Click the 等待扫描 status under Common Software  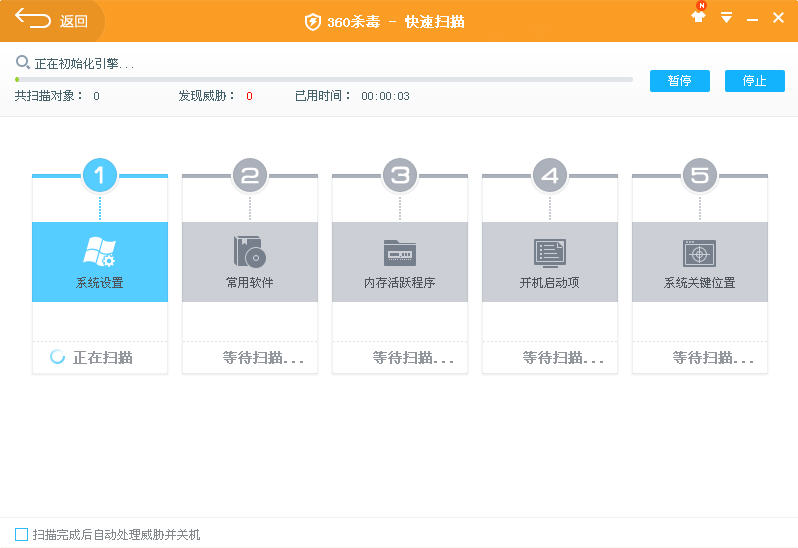coord(262,357)
